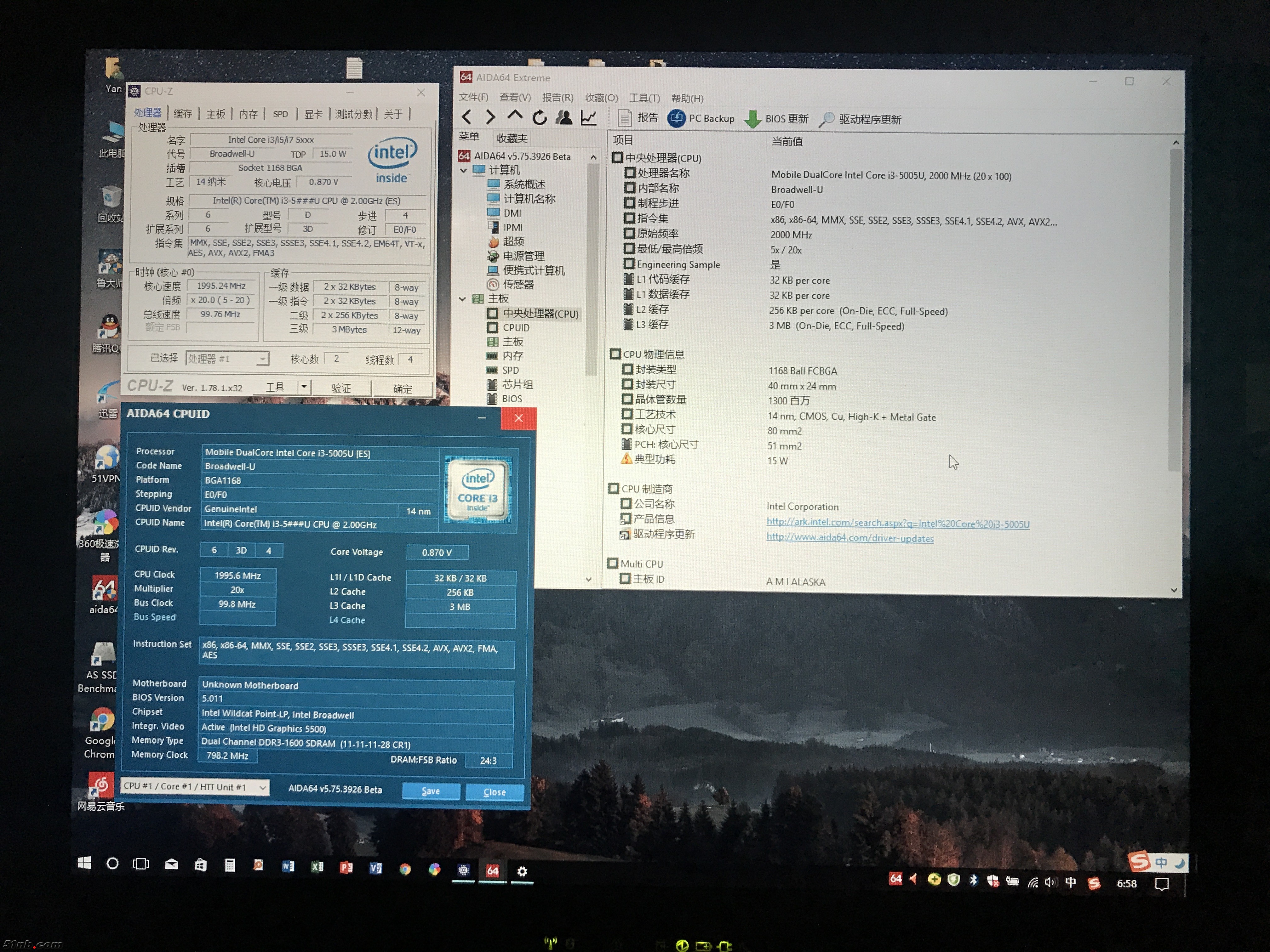Go back using AIDA64 back arrow

click(467, 118)
